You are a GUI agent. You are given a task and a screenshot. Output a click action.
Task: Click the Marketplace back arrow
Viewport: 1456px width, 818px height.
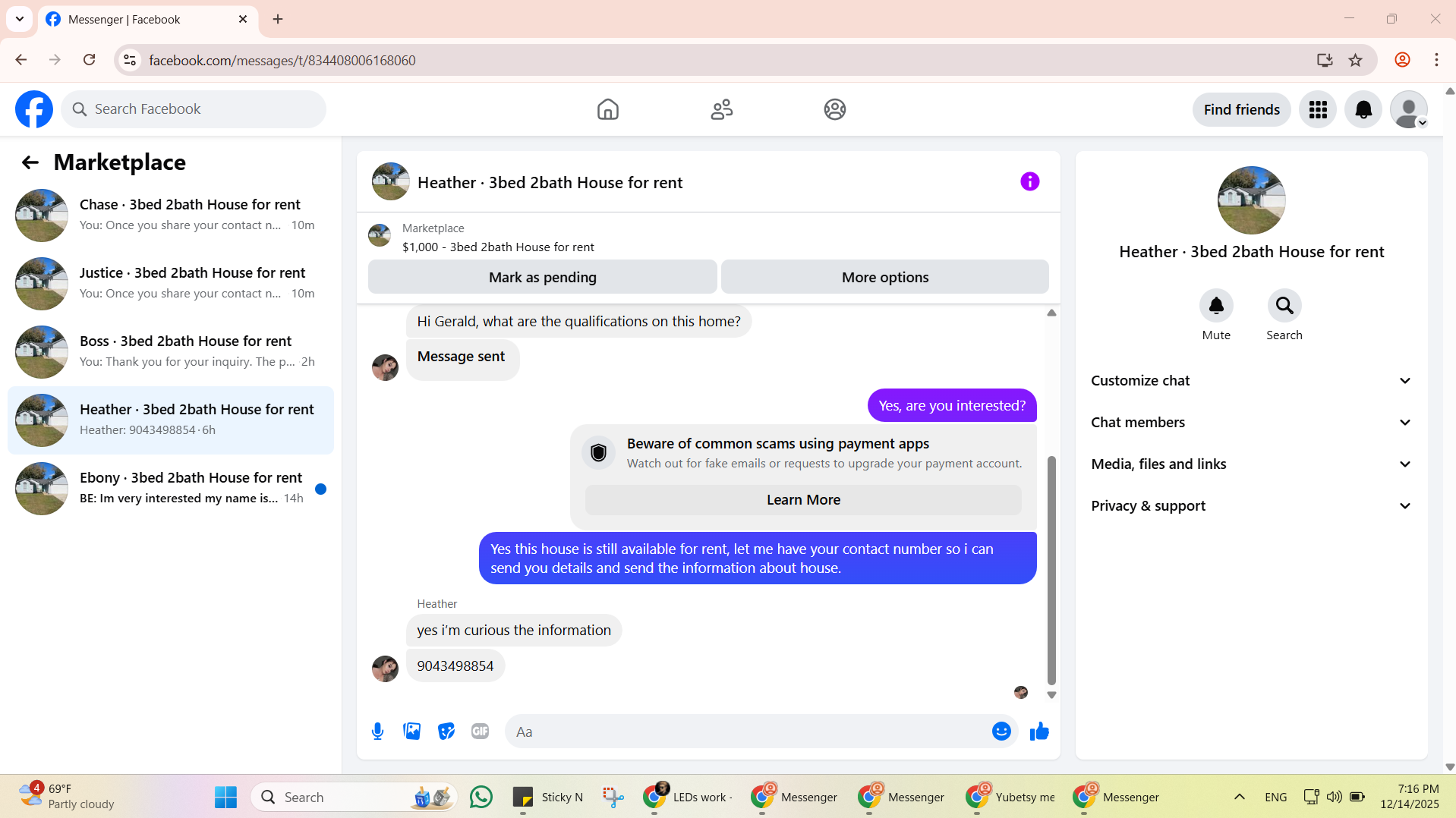pyautogui.click(x=30, y=162)
